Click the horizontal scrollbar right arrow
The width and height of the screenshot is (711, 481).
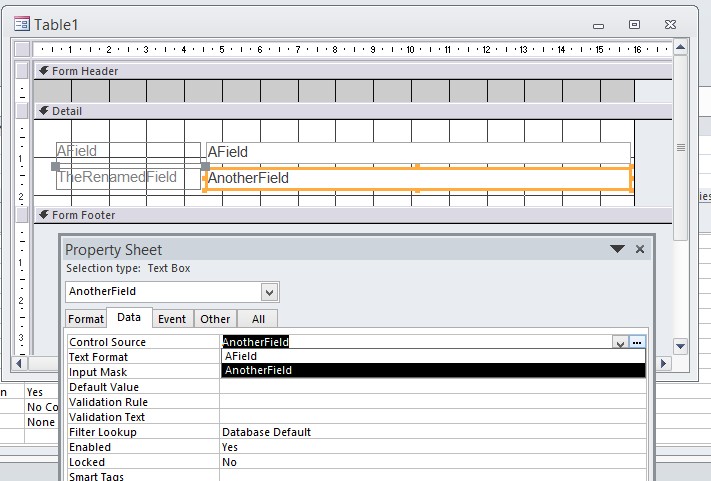(663, 363)
